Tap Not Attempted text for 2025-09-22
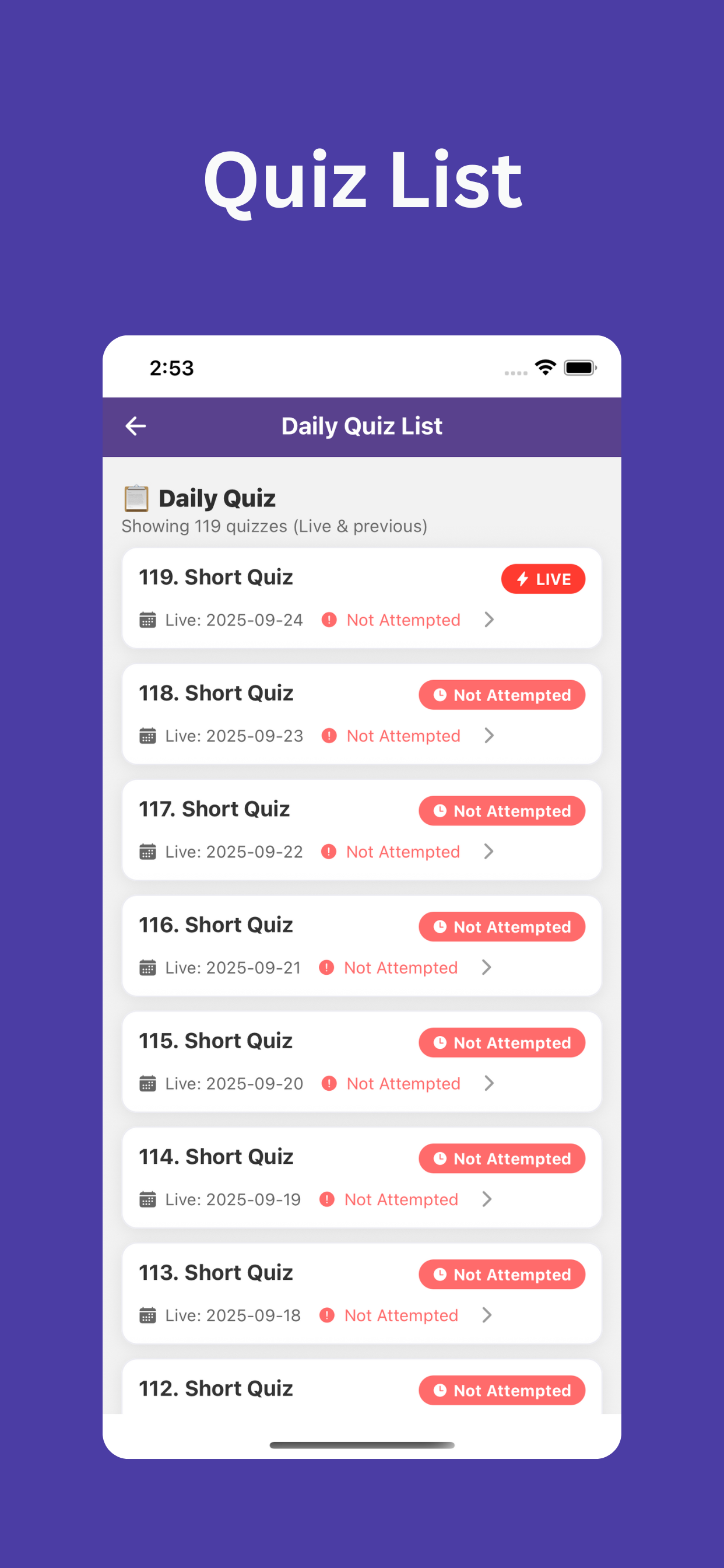The width and height of the screenshot is (724, 1568). tap(403, 852)
